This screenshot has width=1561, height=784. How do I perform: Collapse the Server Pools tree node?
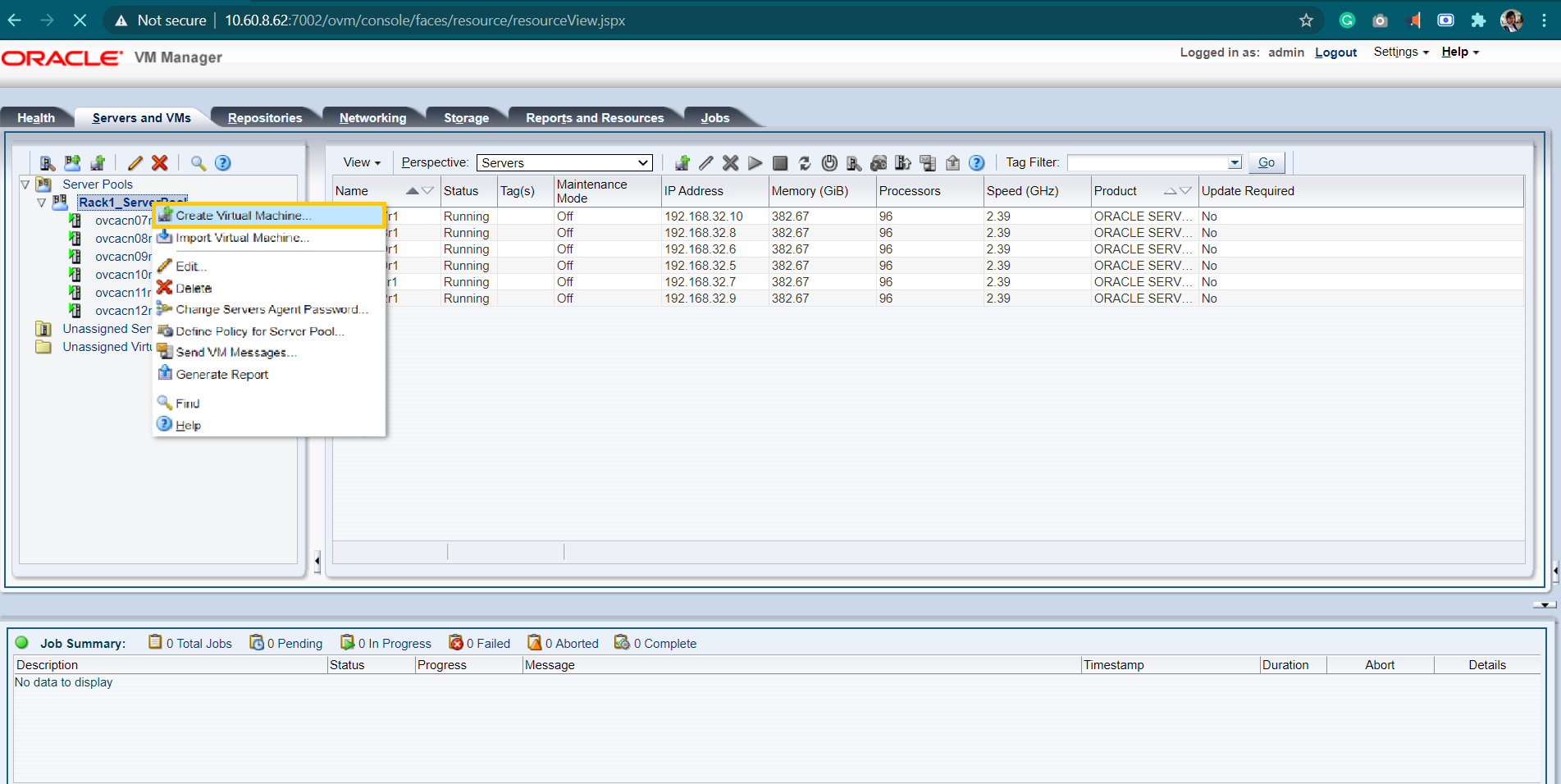pos(25,185)
